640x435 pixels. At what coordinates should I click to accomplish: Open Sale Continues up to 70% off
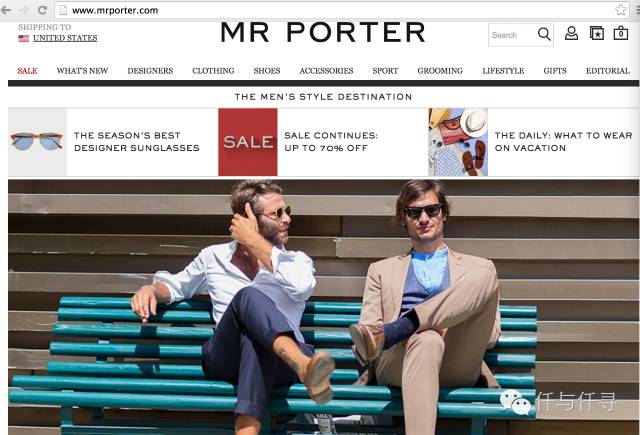pyautogui.click(x=331, y=142)
